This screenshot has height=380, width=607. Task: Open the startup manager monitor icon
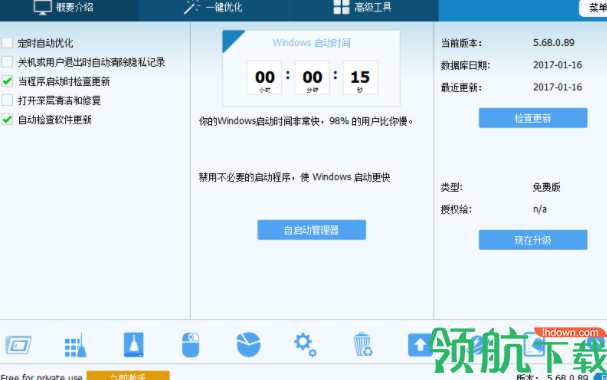coord(18,345)
